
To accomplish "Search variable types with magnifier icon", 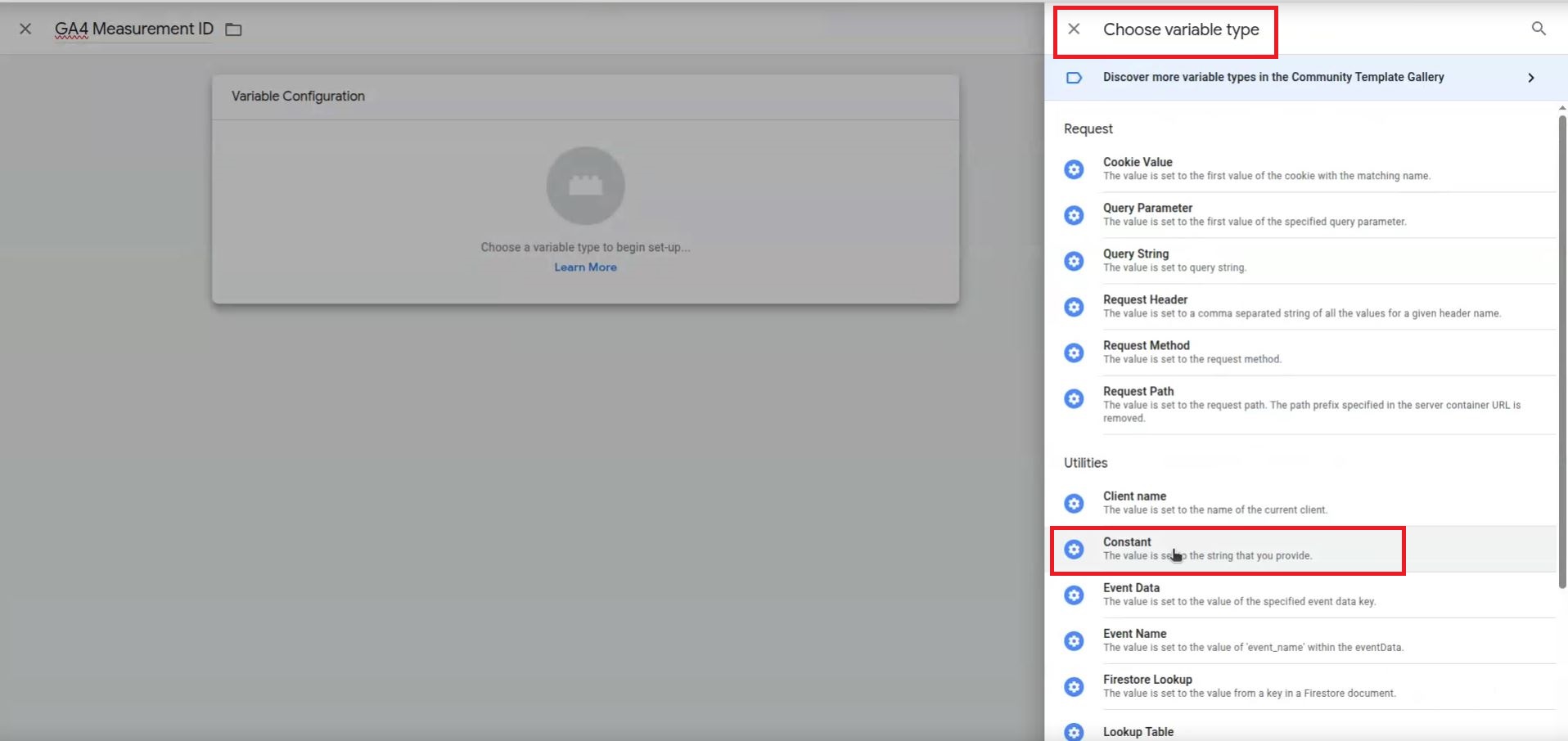I will pos(1539,29).
